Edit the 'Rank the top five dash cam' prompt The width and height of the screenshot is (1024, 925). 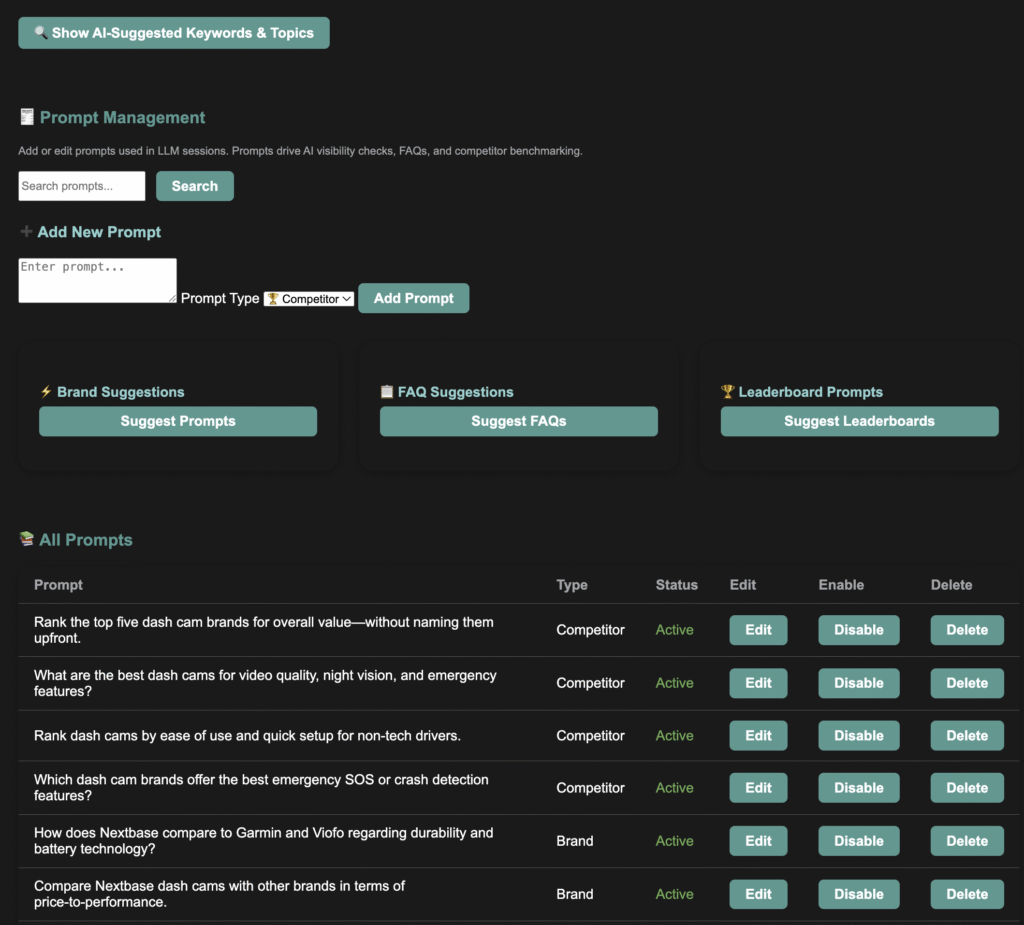click(758, 630)
